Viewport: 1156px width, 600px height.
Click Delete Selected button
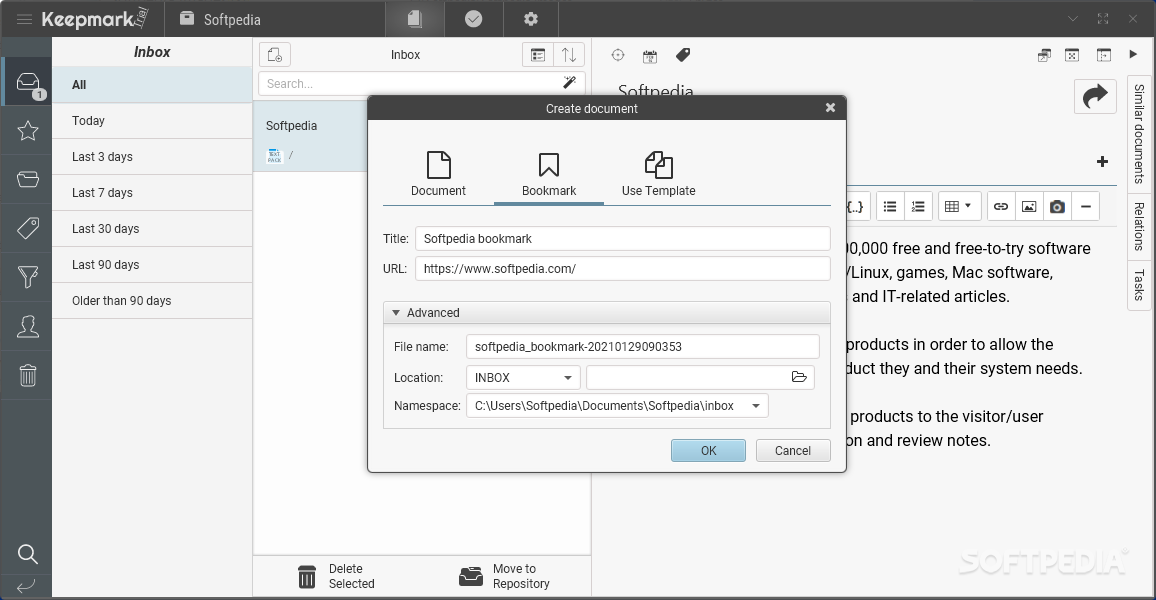(x=336, y=576)
